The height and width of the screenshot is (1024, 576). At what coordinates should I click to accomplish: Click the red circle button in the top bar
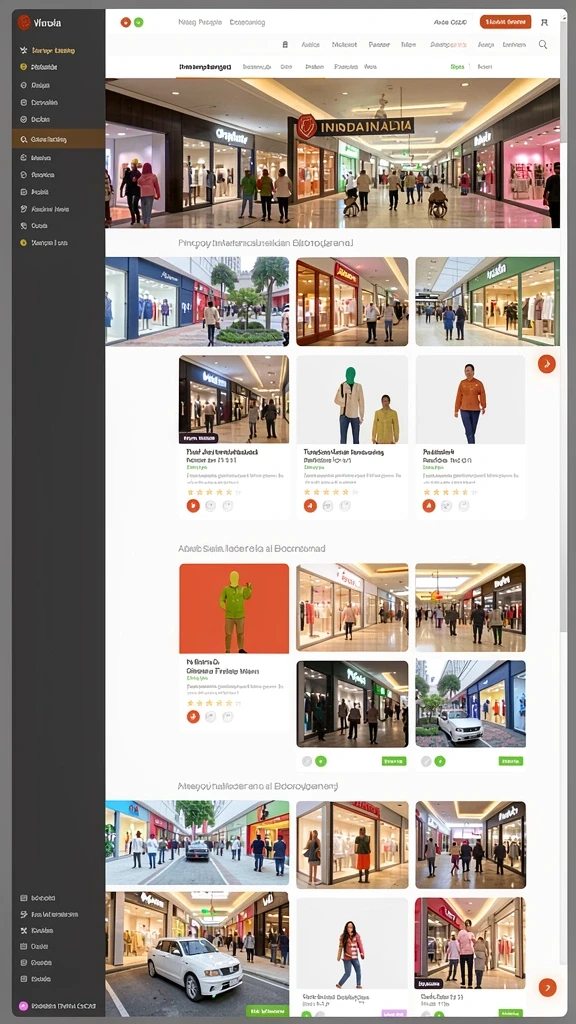click(125, 22)
